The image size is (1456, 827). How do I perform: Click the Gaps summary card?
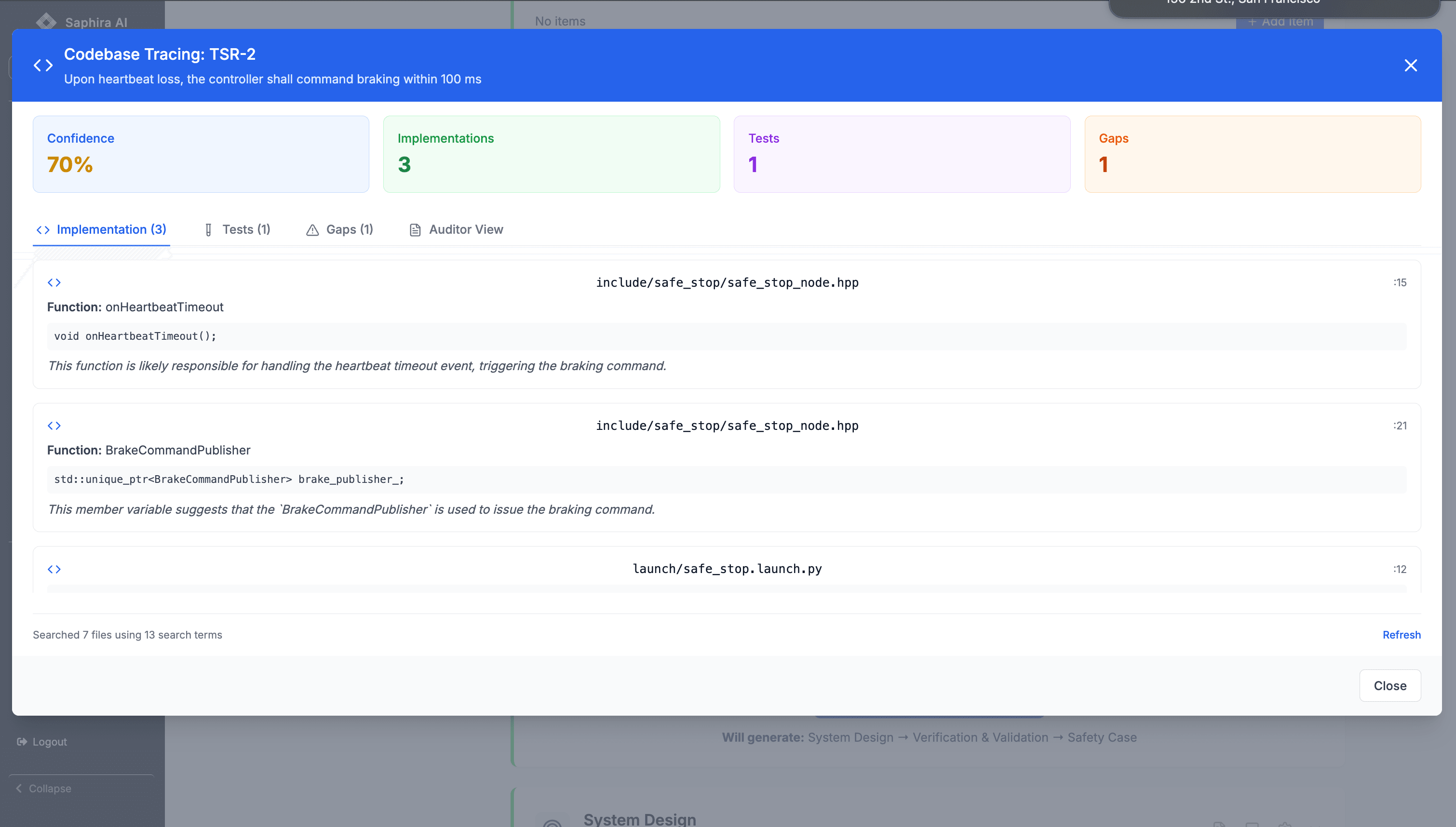tap(1252, 154)
